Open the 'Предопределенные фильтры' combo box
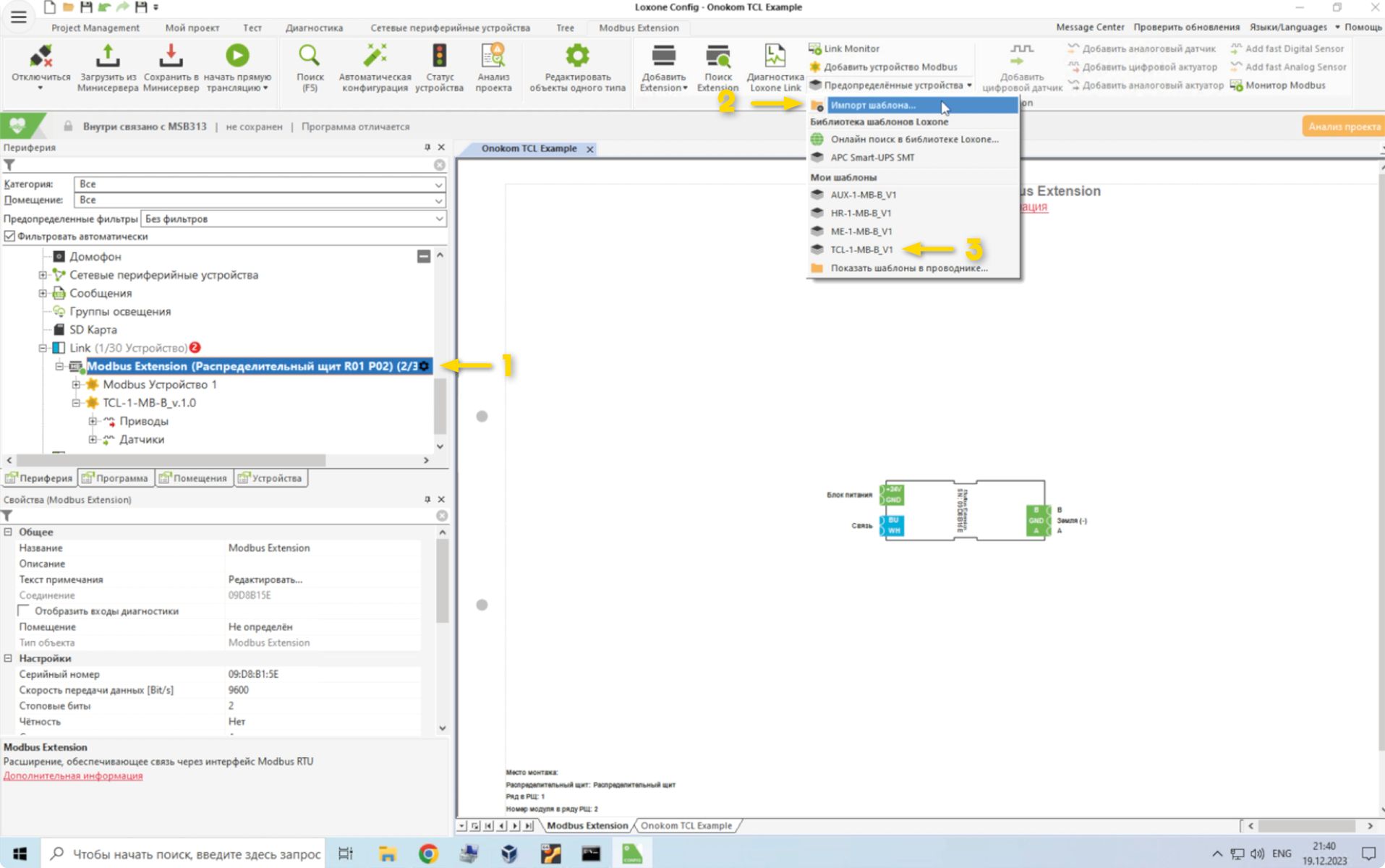Viewport: 1385px width, 868px height. pos(293,219)
